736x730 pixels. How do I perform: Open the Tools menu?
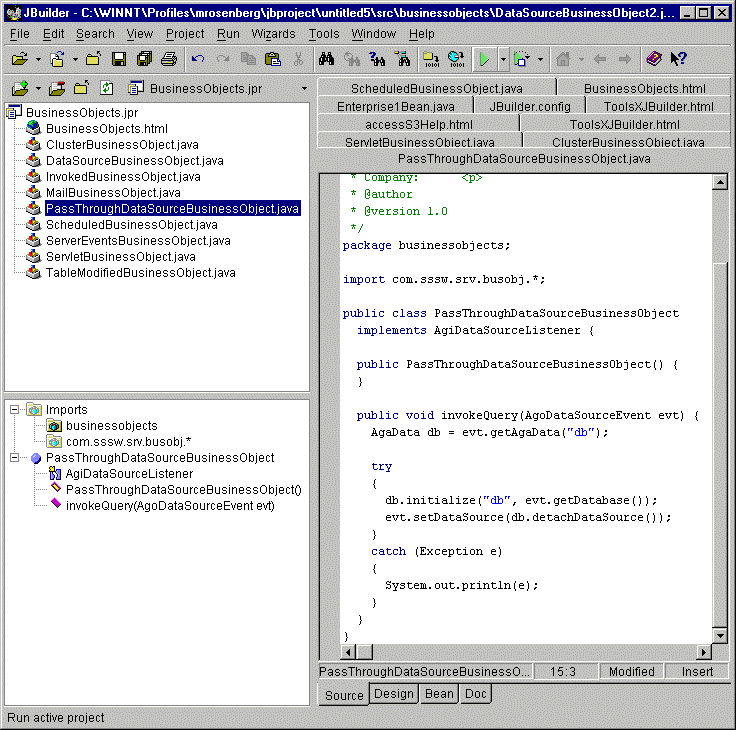click(x=324, y=34)
